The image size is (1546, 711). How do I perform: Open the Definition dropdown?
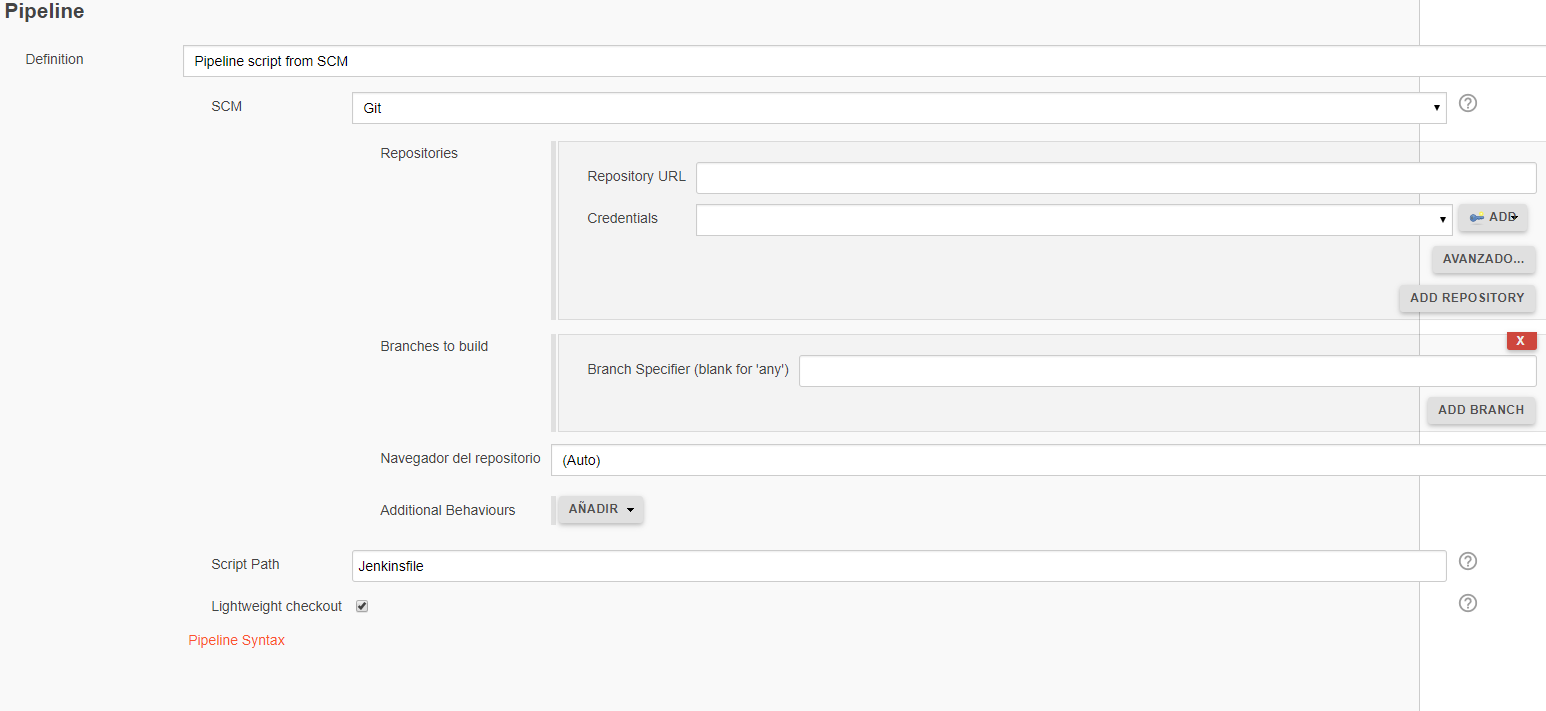(864, 61)
